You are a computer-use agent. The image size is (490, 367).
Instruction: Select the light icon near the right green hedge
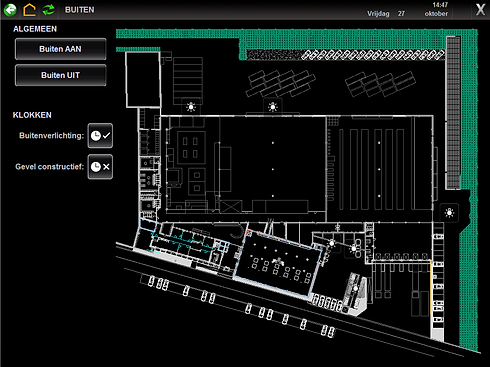click(x=449, y=213)
